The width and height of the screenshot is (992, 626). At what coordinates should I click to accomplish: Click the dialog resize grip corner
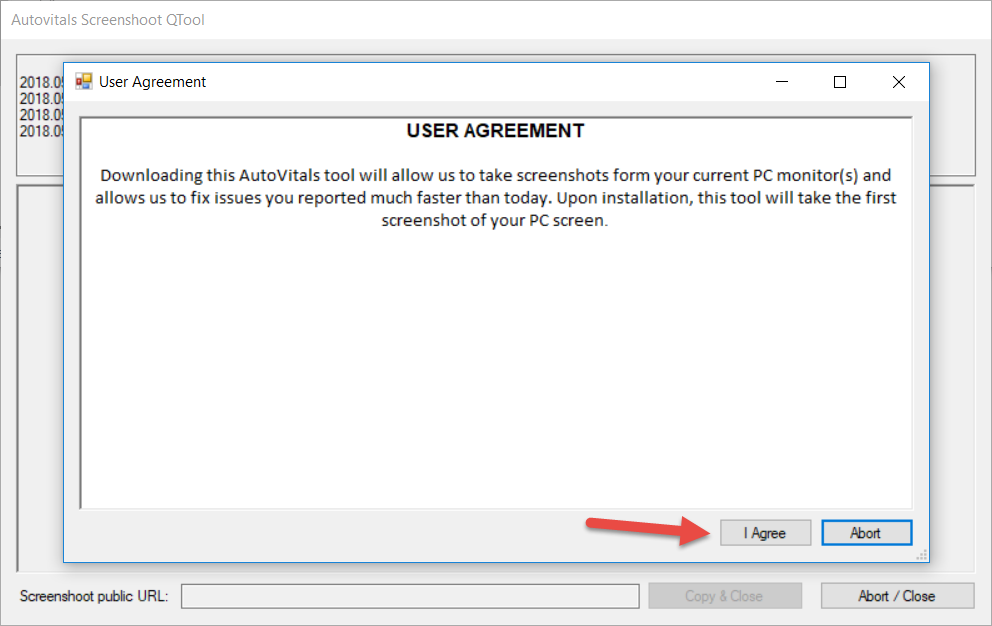click(922, 555)
